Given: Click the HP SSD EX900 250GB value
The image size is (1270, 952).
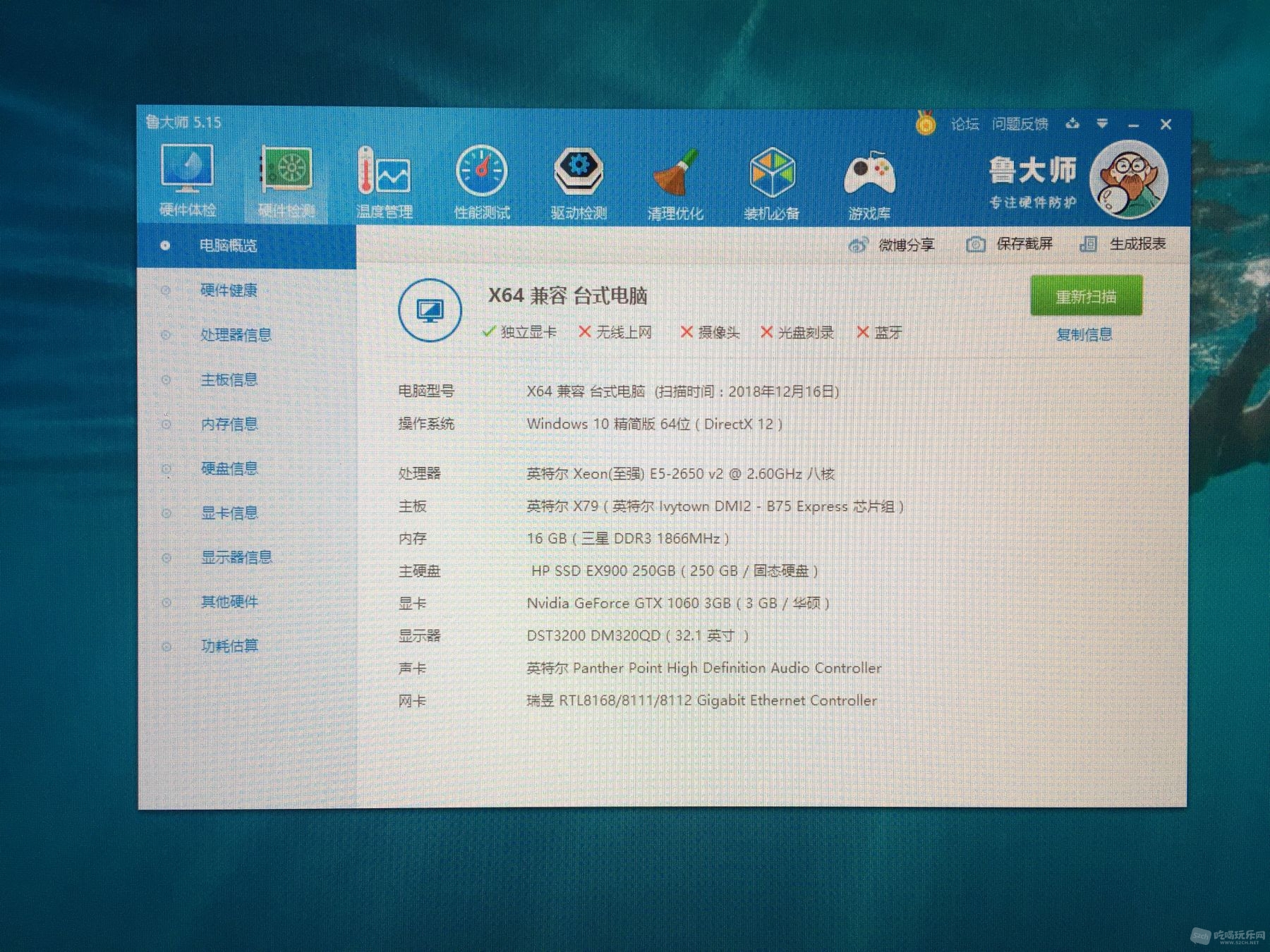Looking at the screenshot, I should (675, 571).
